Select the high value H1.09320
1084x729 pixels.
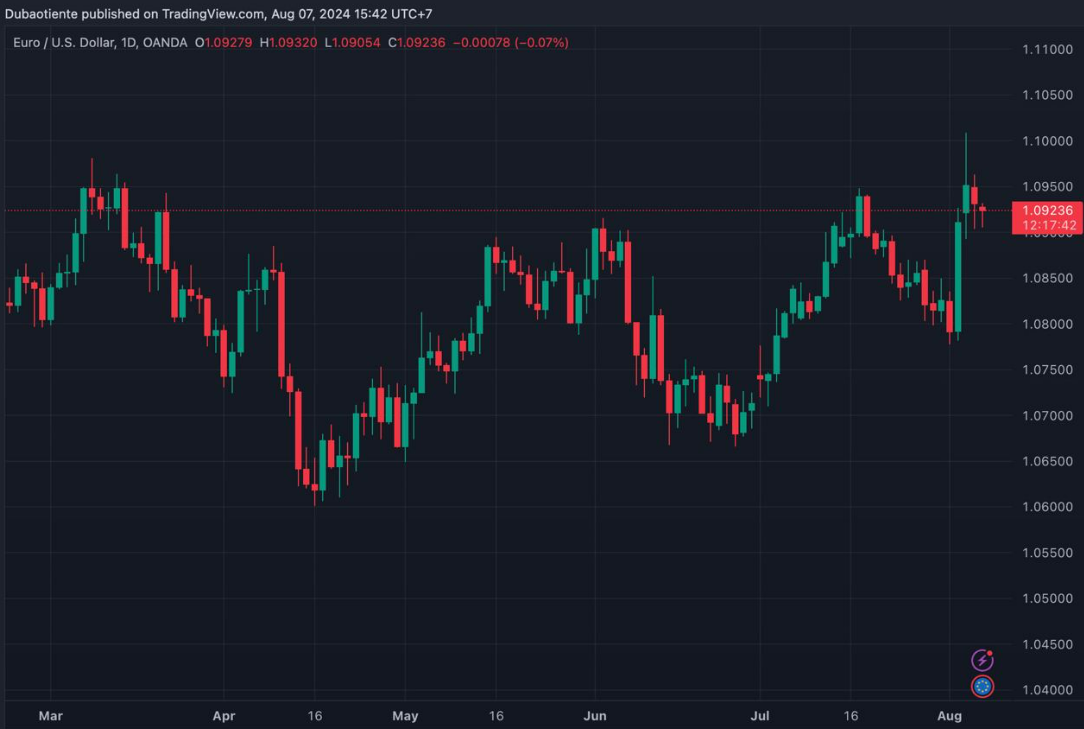pos(288,43)
